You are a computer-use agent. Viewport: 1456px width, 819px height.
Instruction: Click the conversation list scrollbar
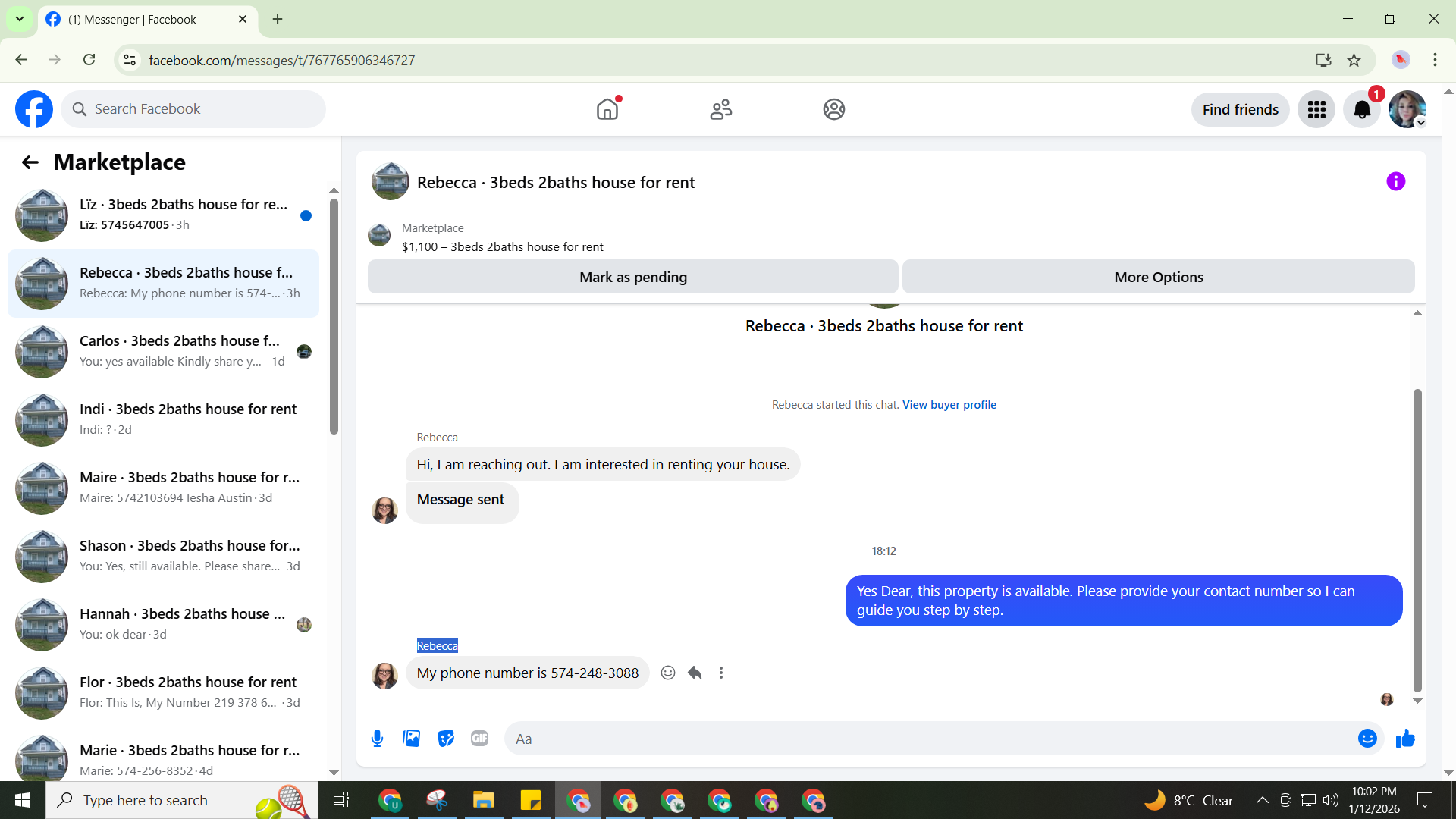click(334, 317)
